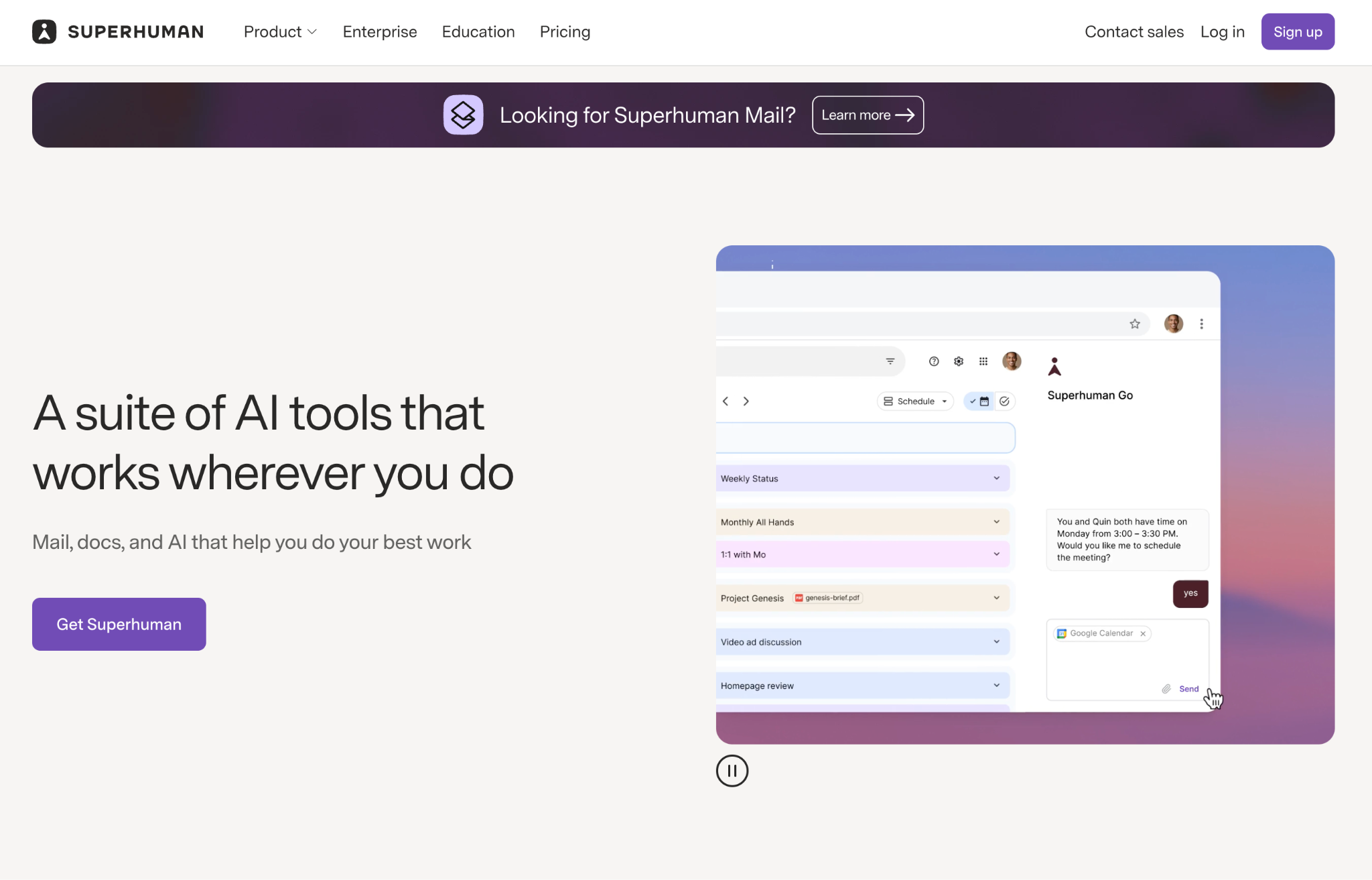This screenshot has width=1372, height=880.
Task: Click the calendar account avatar
Action: coord(1012,361)
